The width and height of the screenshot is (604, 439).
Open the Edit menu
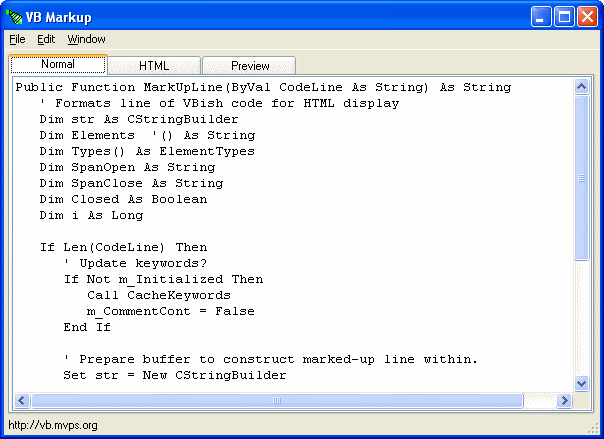point(46,39)
